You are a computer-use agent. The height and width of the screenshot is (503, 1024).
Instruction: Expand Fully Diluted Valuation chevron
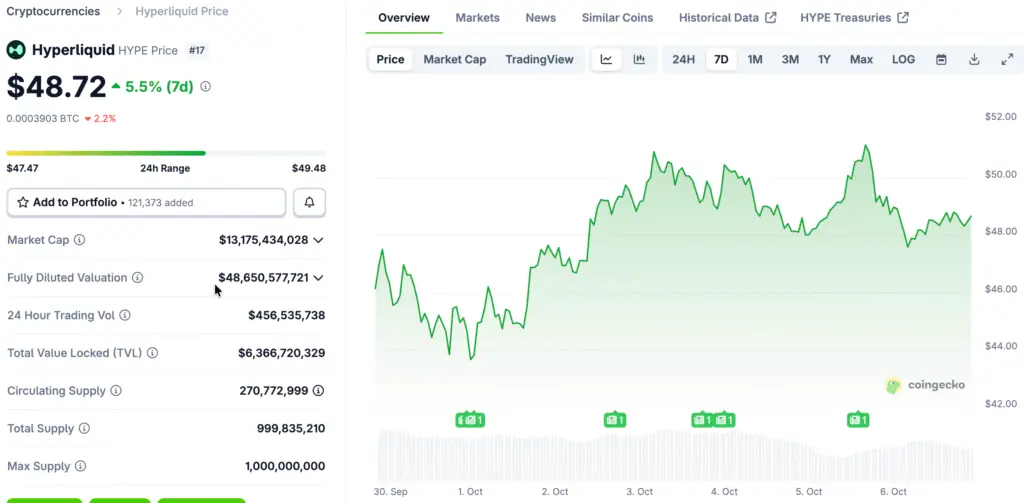click(x=319, y=278)
